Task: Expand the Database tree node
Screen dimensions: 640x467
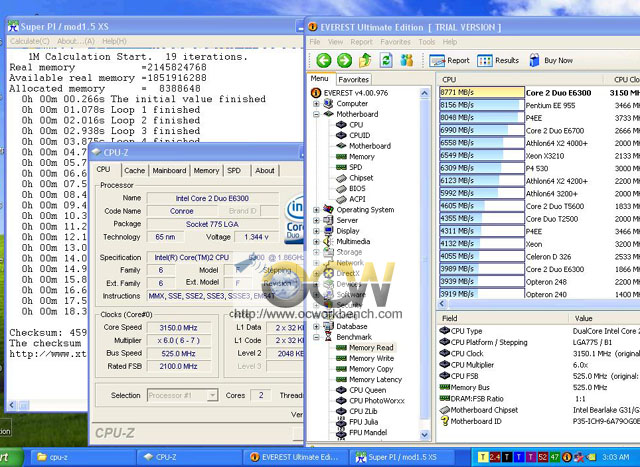Action: click(x=316, y=327)
